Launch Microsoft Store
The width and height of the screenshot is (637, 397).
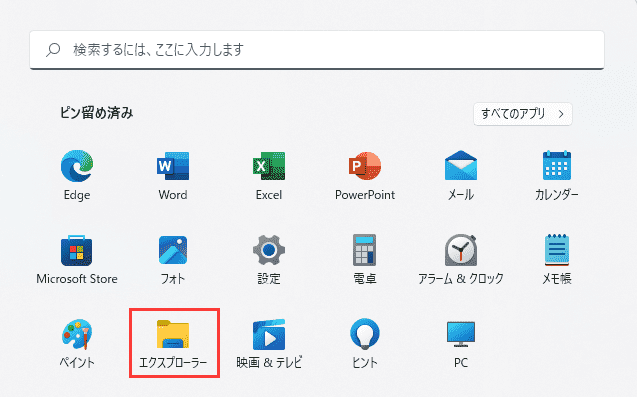[x=77, y=259]
